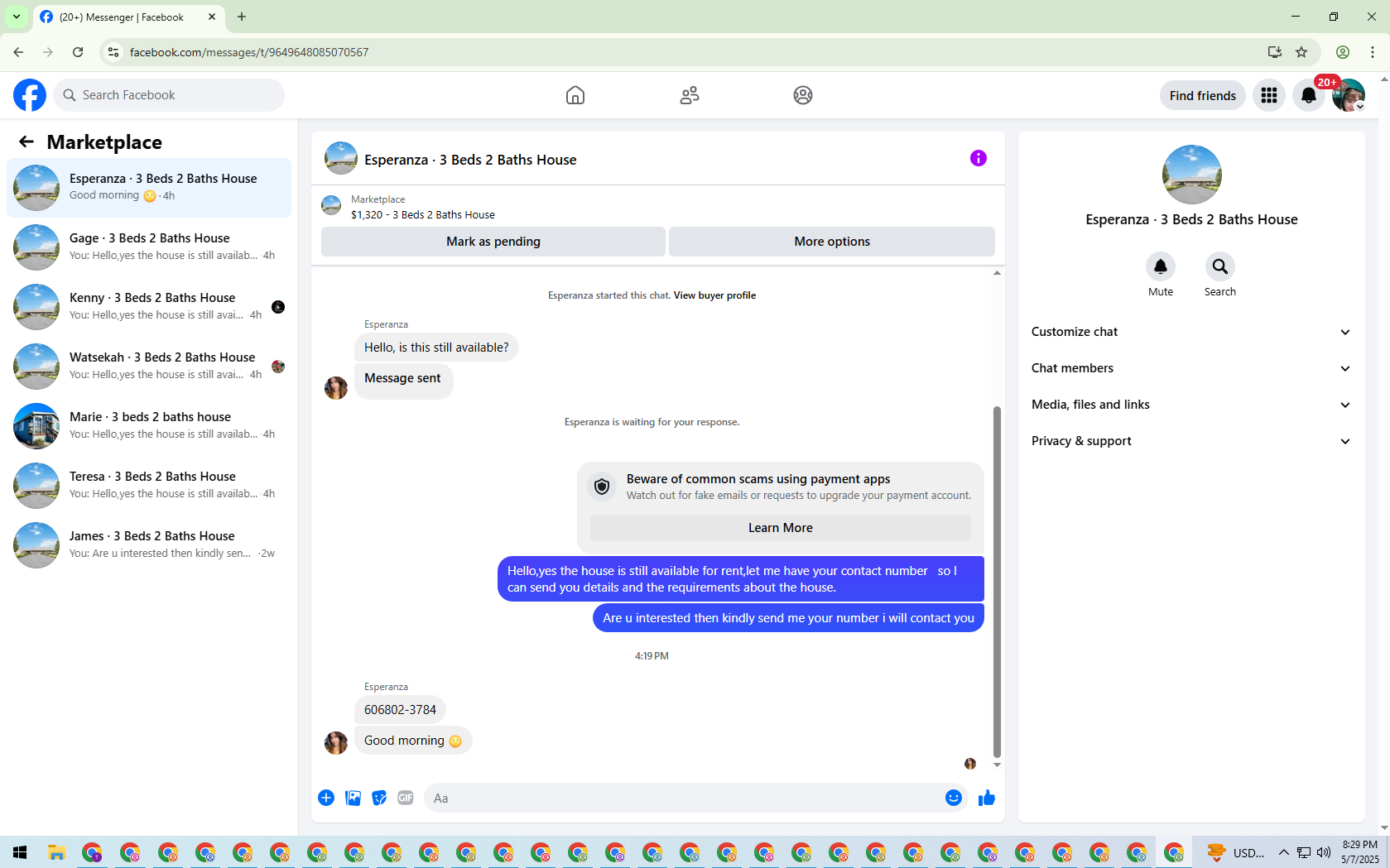Open the purple conversation information icon

(x=979, y=158)
